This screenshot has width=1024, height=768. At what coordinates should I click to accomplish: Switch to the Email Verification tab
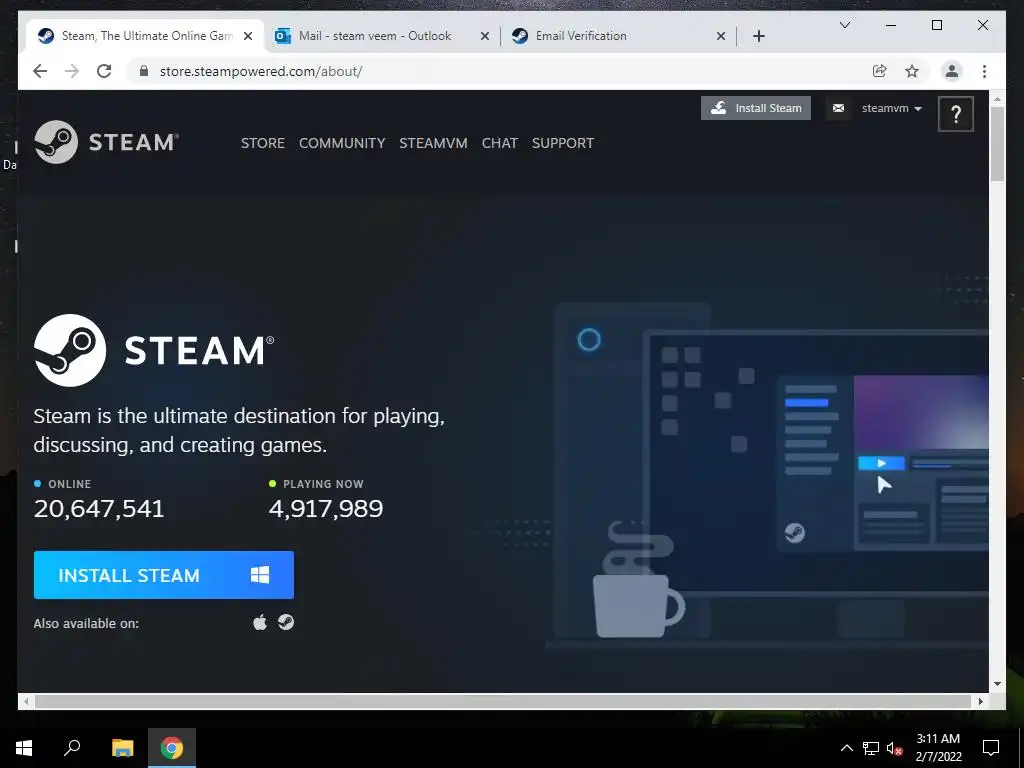click(618, 36)
